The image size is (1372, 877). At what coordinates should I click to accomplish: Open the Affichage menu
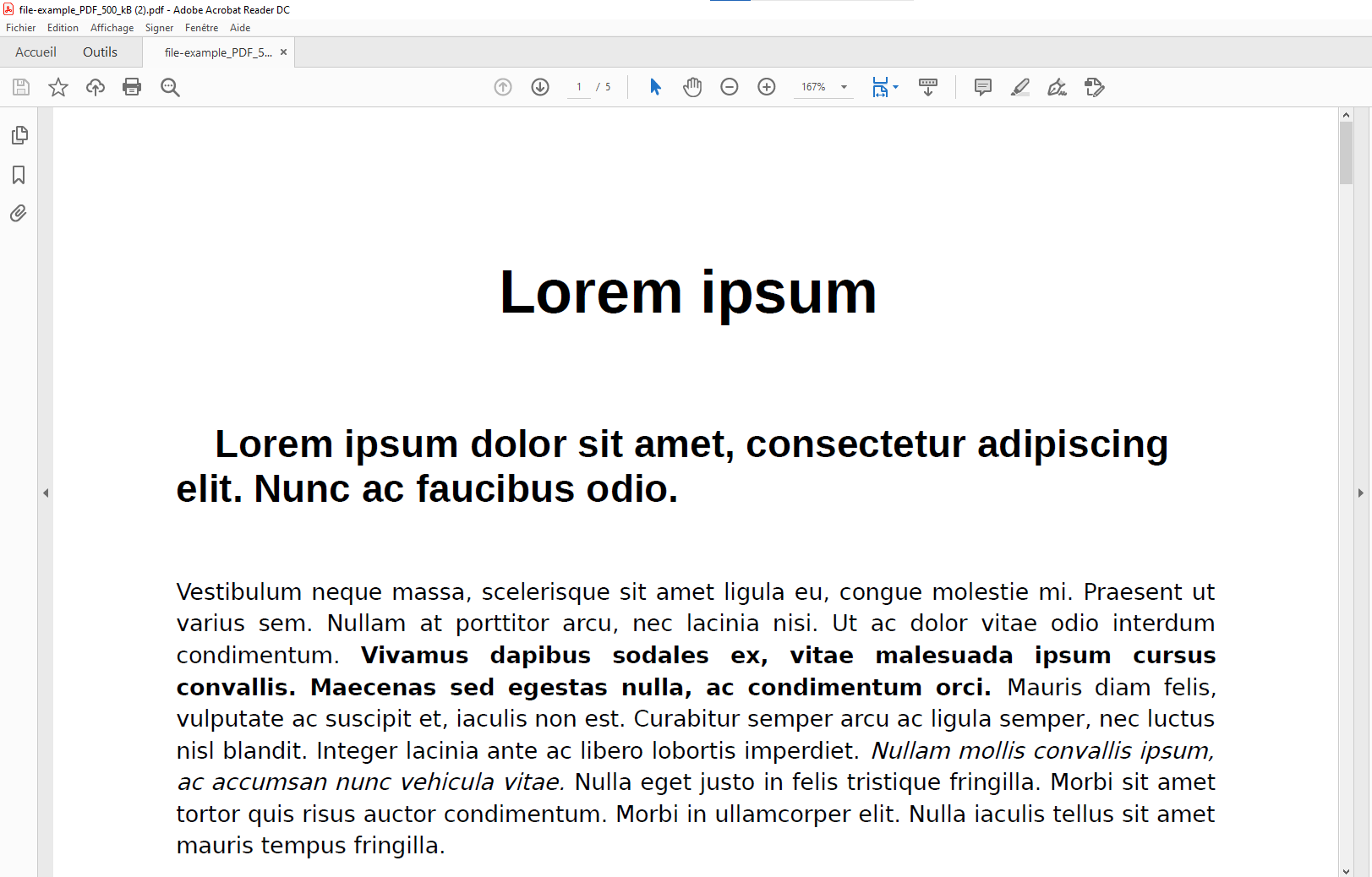coord(112,28)
